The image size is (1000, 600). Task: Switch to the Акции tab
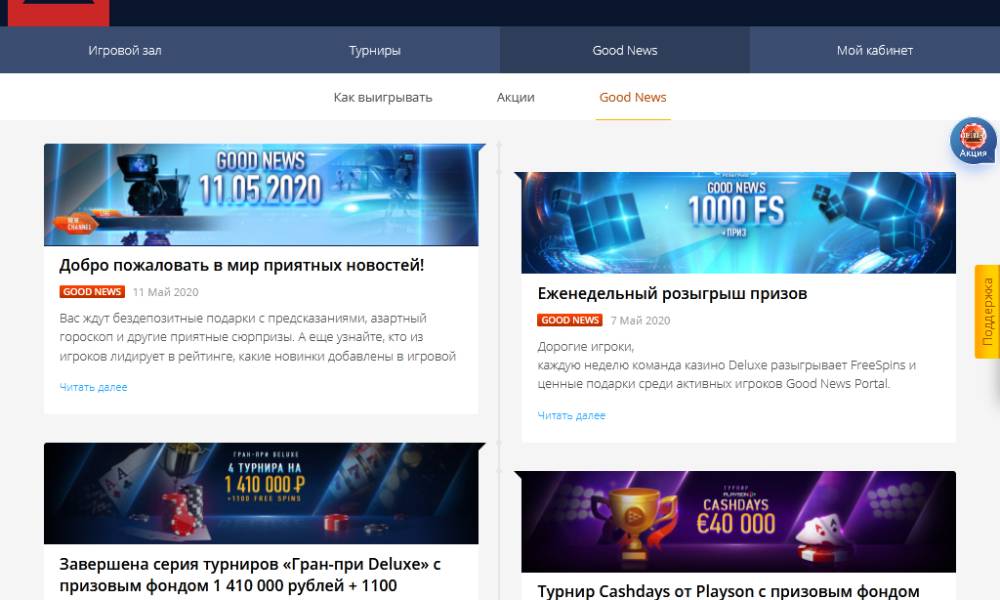(515, 98)
